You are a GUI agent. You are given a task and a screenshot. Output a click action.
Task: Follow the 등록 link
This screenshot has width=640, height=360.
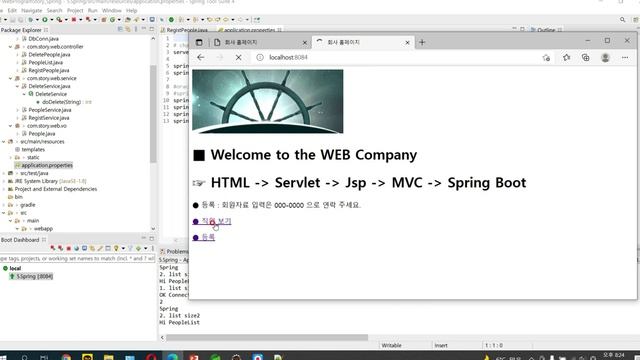point(204,237)
